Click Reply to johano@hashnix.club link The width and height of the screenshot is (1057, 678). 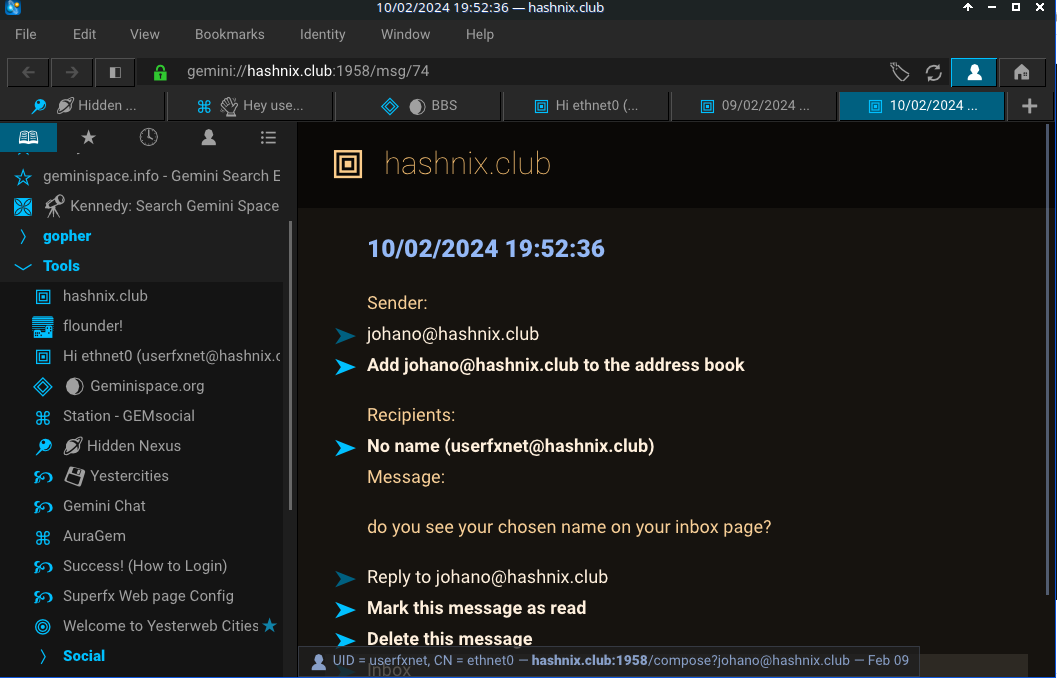click(x=487, y=577)
